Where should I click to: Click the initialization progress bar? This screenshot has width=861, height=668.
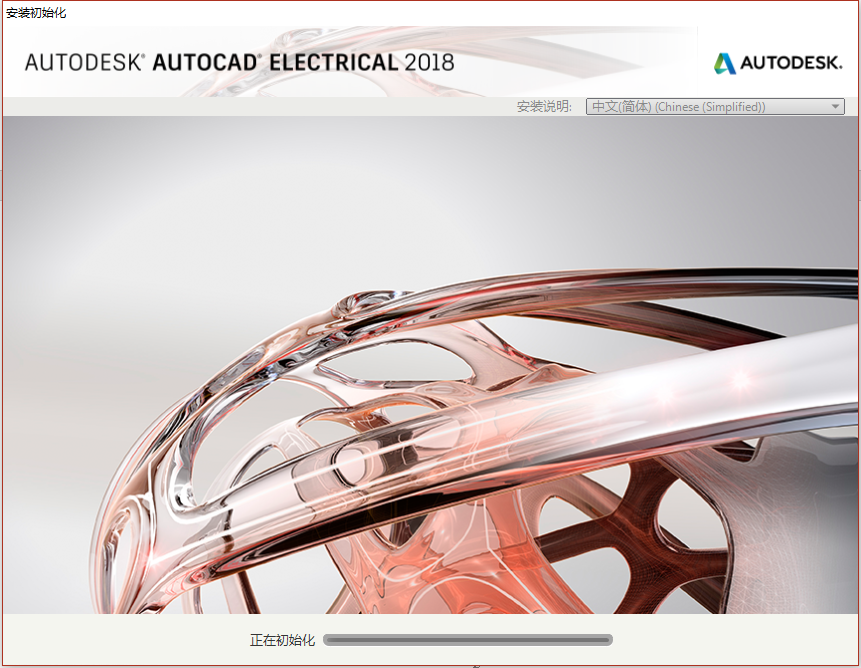(468, 639)
